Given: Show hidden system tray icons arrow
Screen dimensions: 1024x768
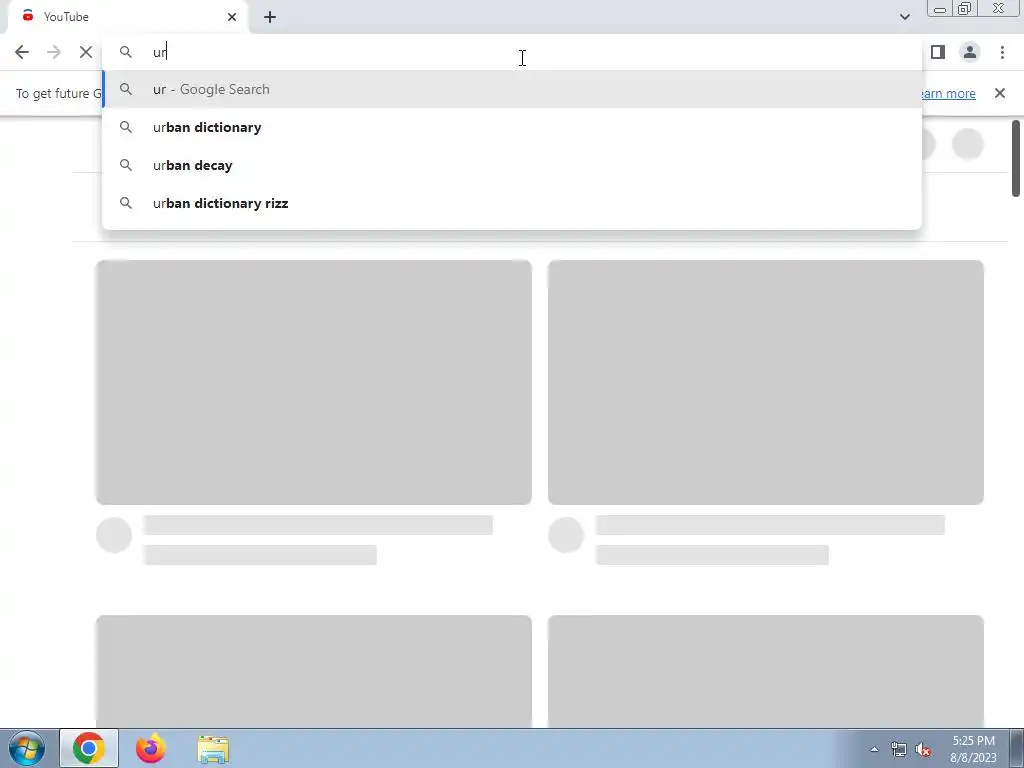Looking at the screenshot, I should click(874, 749).
